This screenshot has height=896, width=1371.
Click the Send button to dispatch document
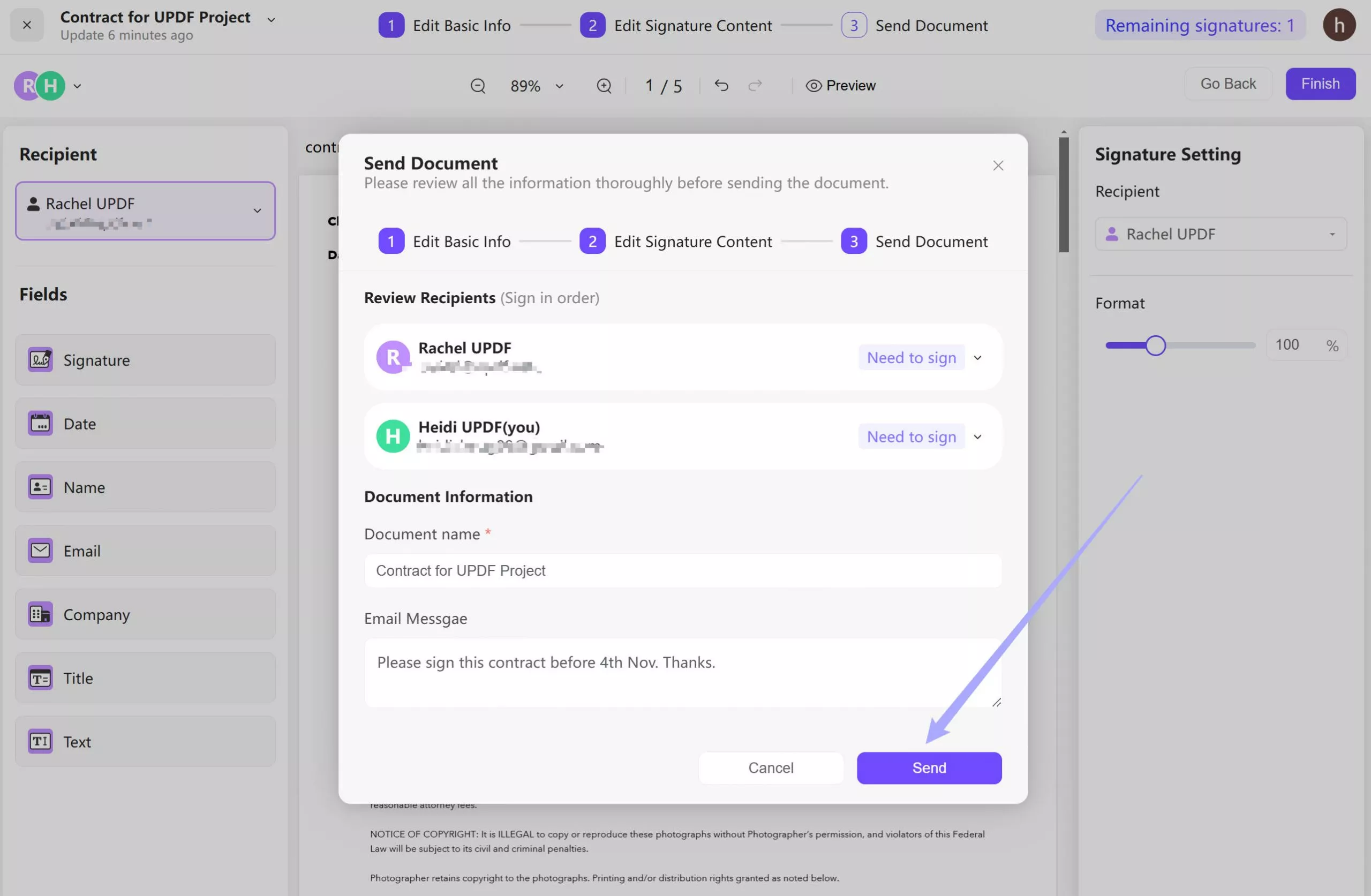[929, 768]
